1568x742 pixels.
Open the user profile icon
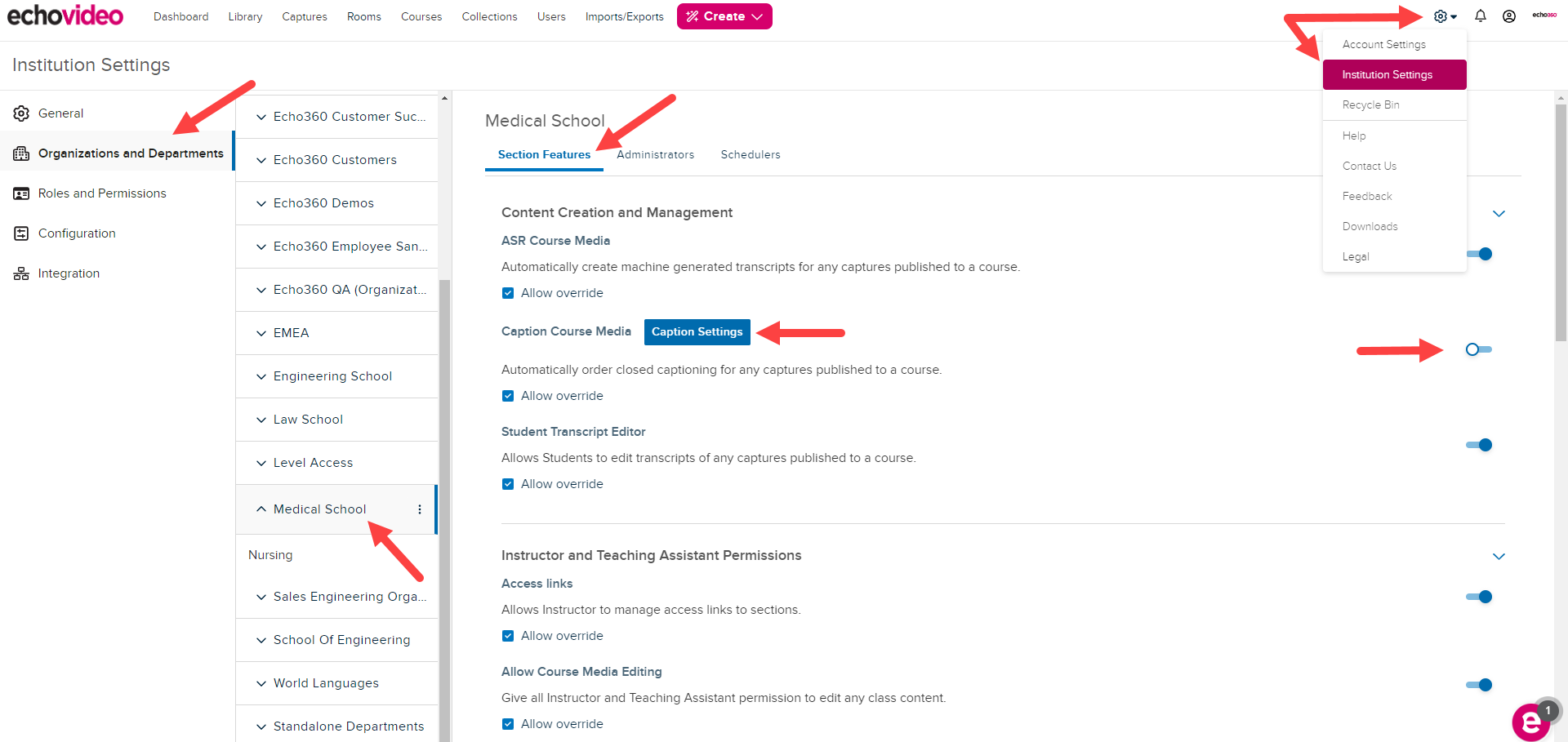pos(1509,16)
